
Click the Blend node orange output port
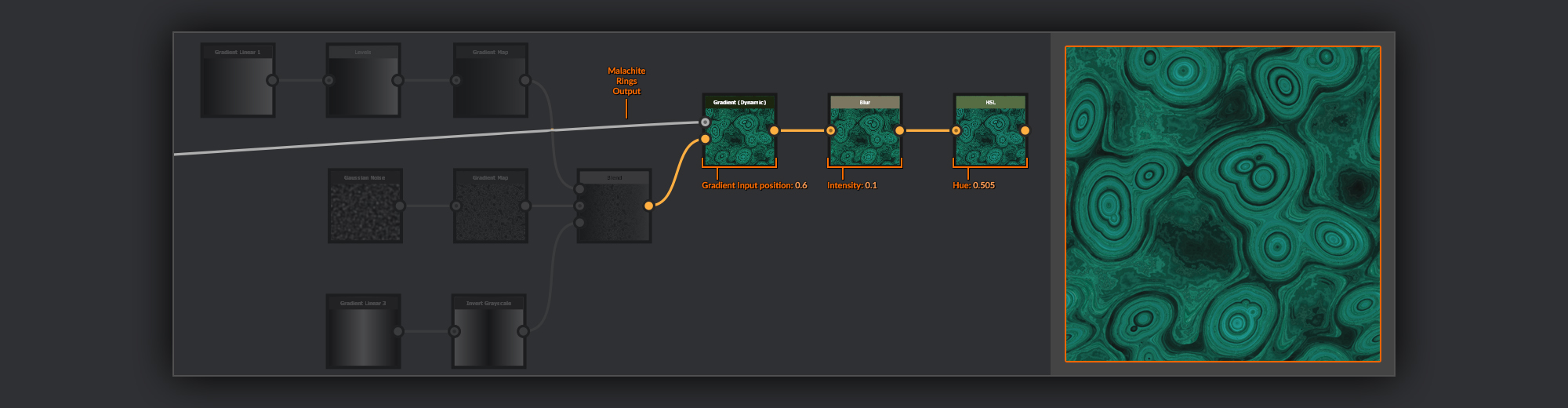click(x=648, y=206)
